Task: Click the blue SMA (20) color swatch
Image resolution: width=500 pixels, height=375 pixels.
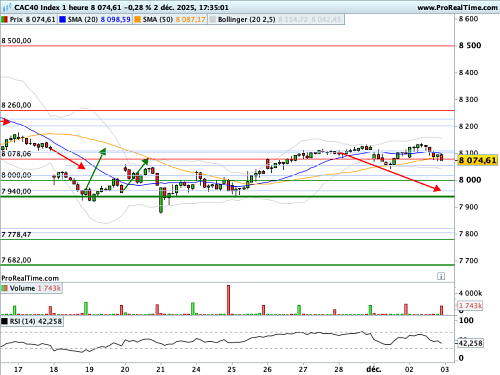Action: pyautogui.click(x=62, y=20)
